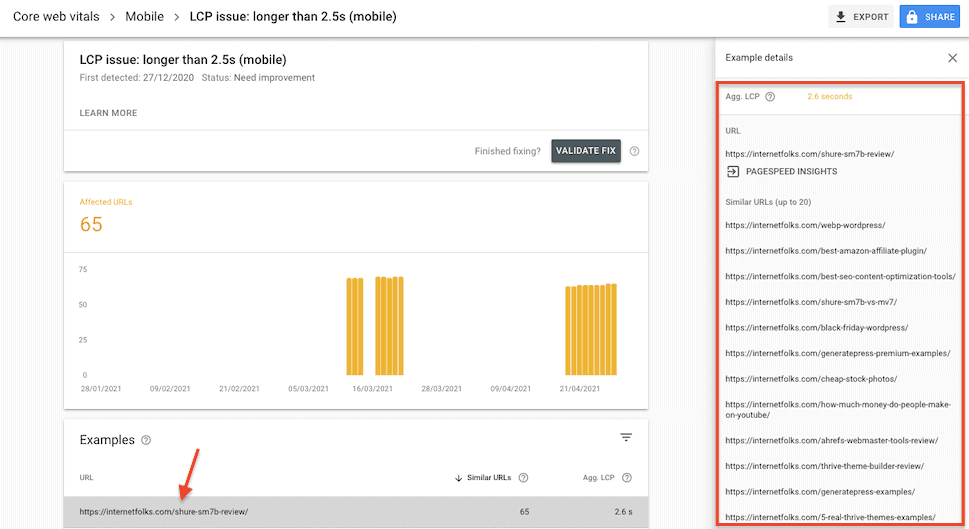Image resolution: width=969 pixels, height=529 pixels.
Task: Click the Agg. LCP column header text
Action: click(598, 478)
